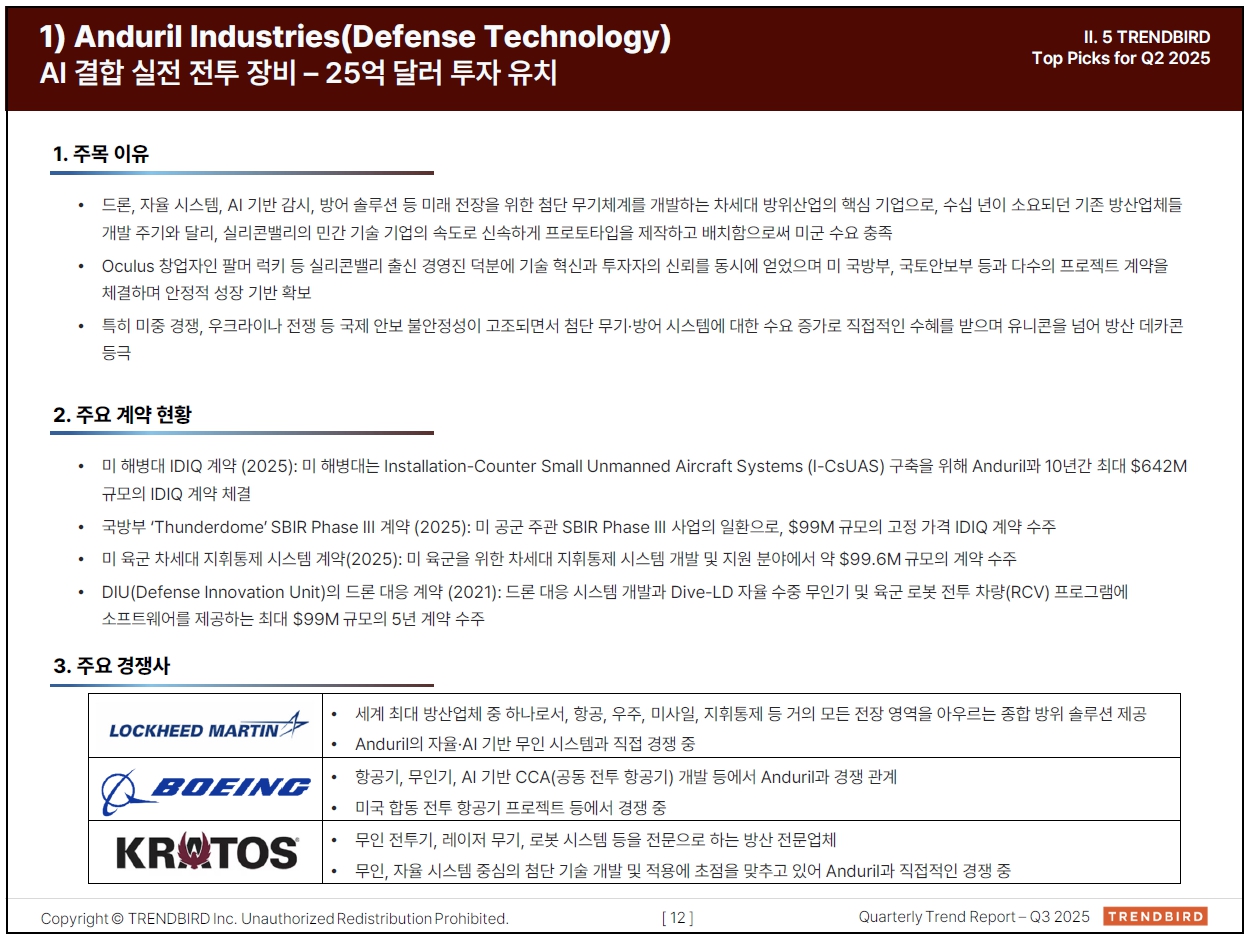The height and width of the screenshot is (944, 1253).
Task: Click the bullet "미 육군 차세대 지휘통제 시스템 계약(2025)"
Action: (x=559, y=558)
